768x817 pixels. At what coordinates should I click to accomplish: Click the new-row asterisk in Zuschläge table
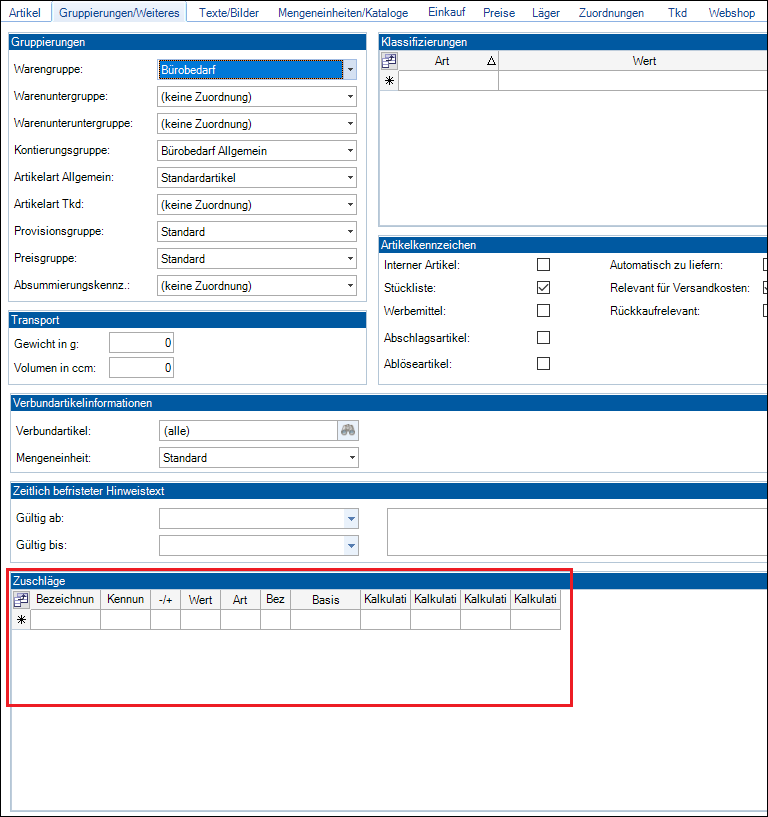21,620
